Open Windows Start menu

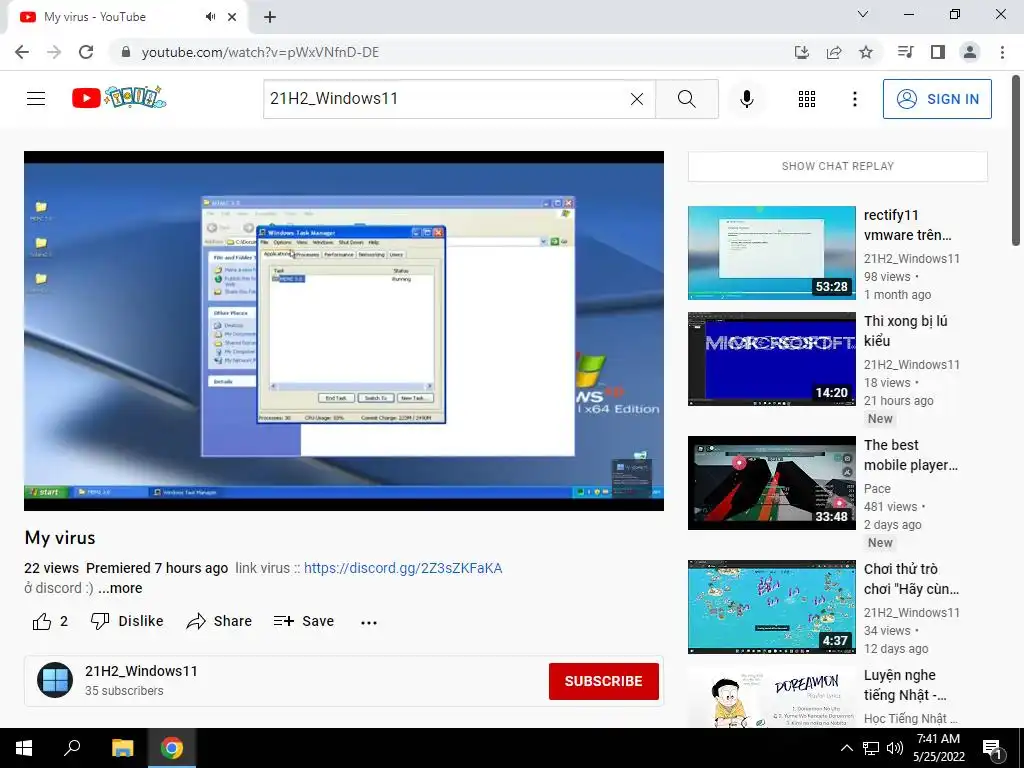point(24,748)
